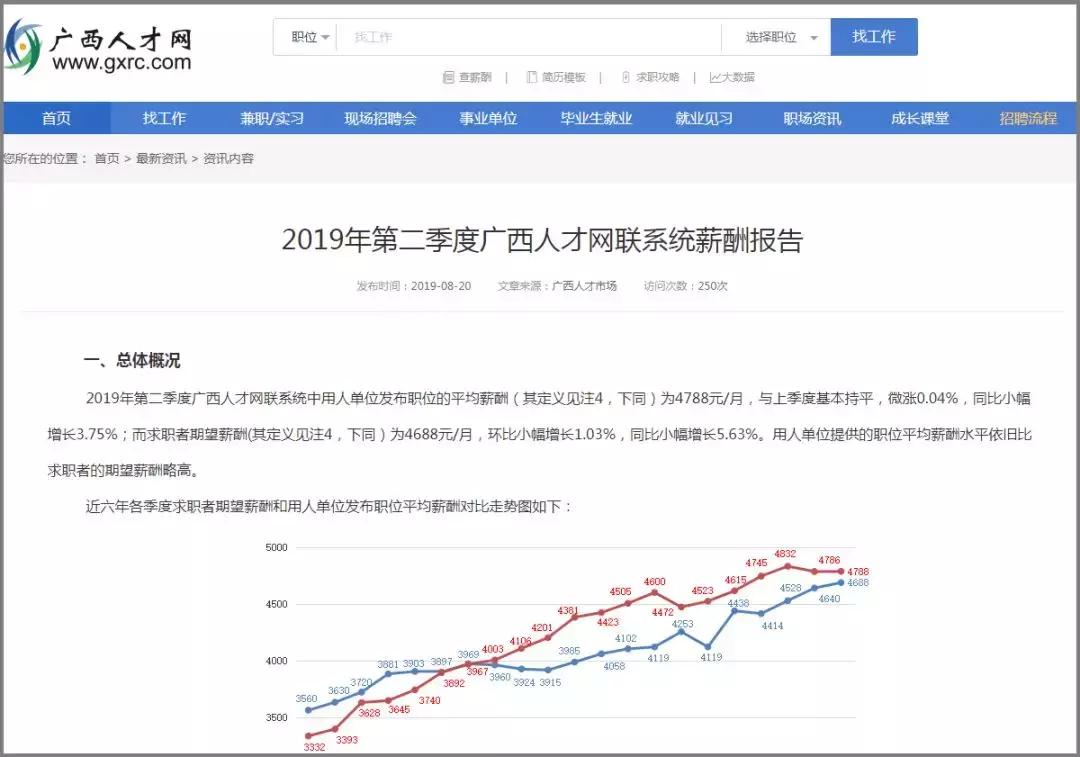Click the 事业单位 navigation item
This screenshot has width=1080, height=757.
488,117
